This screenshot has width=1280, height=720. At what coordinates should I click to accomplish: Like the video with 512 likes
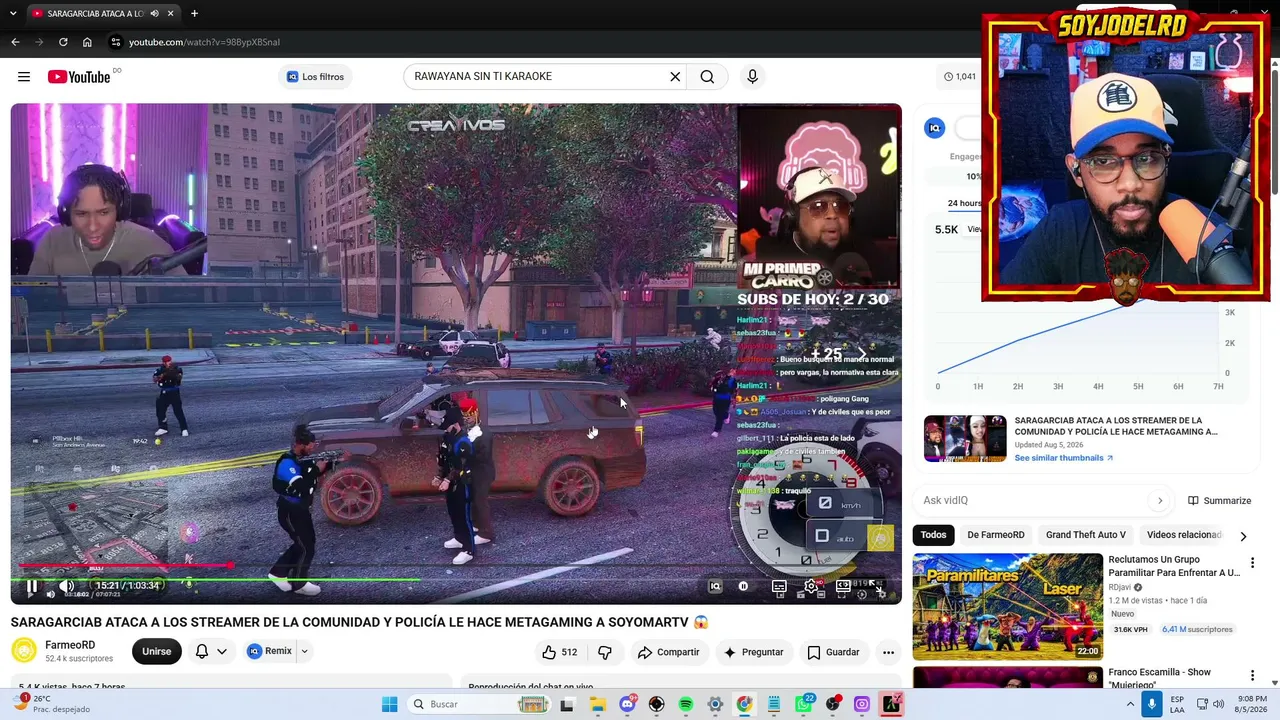pyautogui.click(x=560, y=652)
